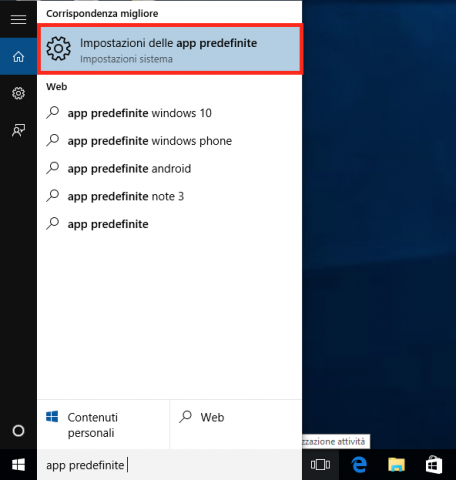456x480 pixels.
Task: Select the Home icon in sidebar
Action: click(18, 56)
